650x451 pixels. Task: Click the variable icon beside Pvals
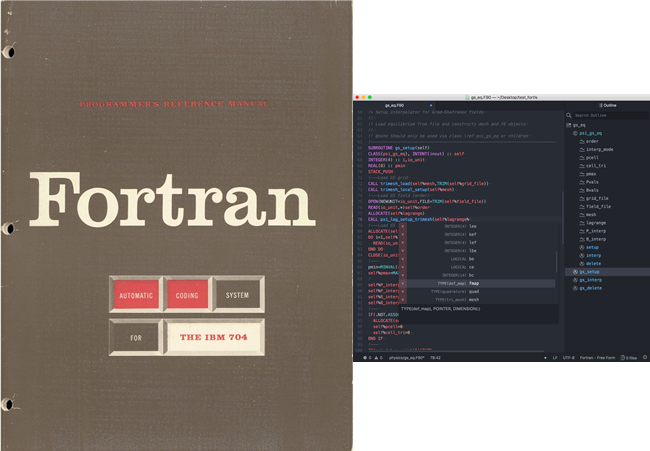coord(582,182)
